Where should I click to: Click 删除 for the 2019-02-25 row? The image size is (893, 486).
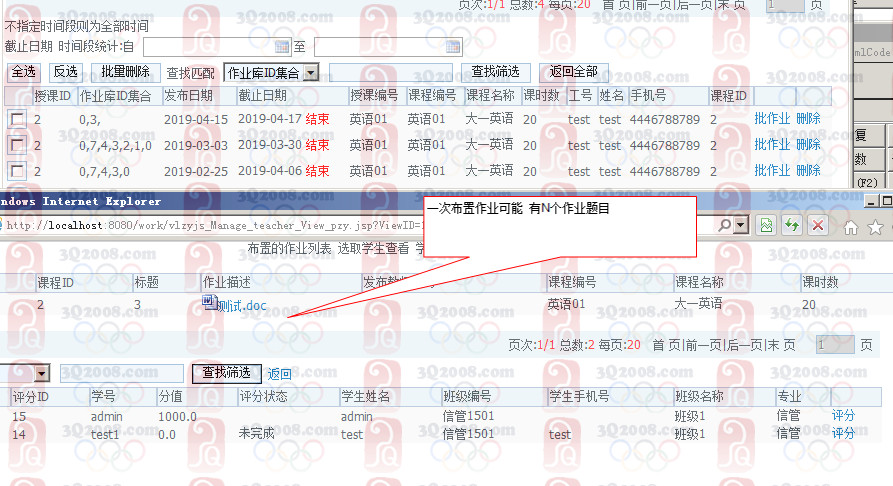(x=808, y=170)
